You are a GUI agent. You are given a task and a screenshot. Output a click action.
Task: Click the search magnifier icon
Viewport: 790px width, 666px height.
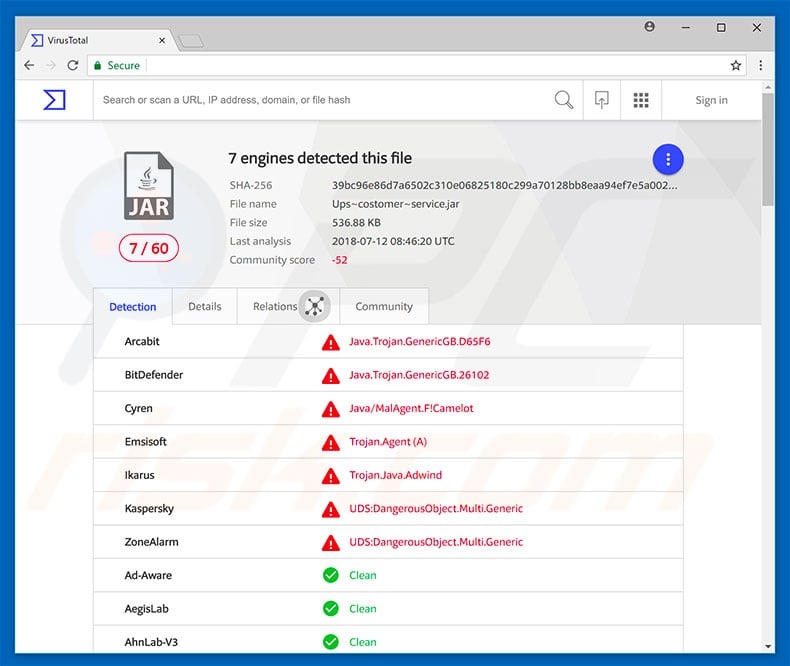pos(564,100)
